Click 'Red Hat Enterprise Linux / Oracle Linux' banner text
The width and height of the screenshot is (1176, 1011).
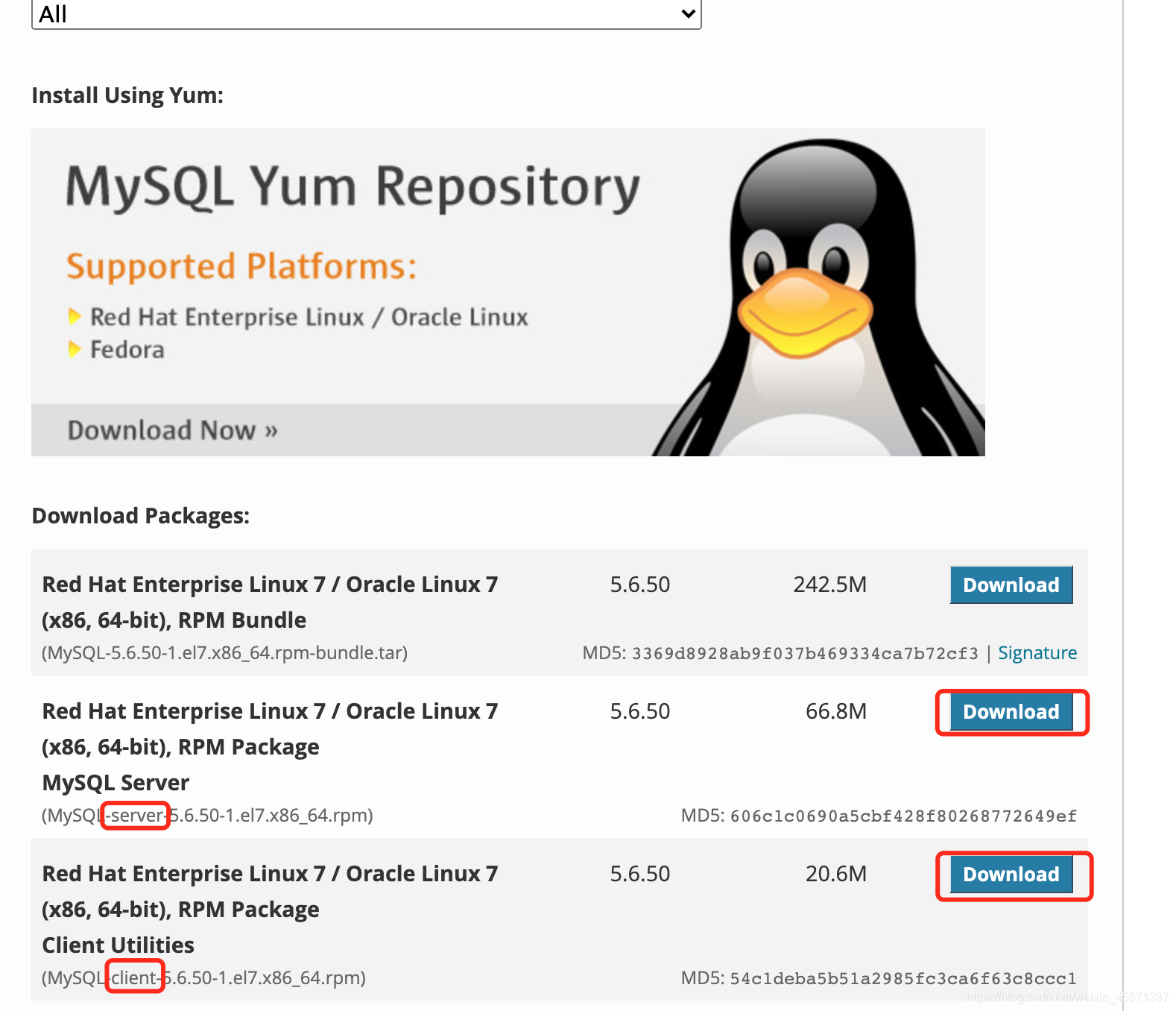click(x=309, y=318)
